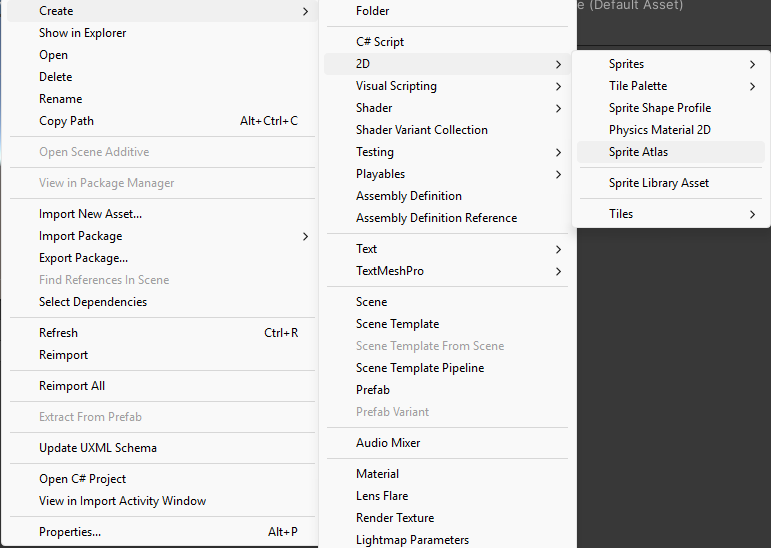The height and width of the screenshot is (548, 771).
Task: Create a Render Texture
Action: point(447,518)
